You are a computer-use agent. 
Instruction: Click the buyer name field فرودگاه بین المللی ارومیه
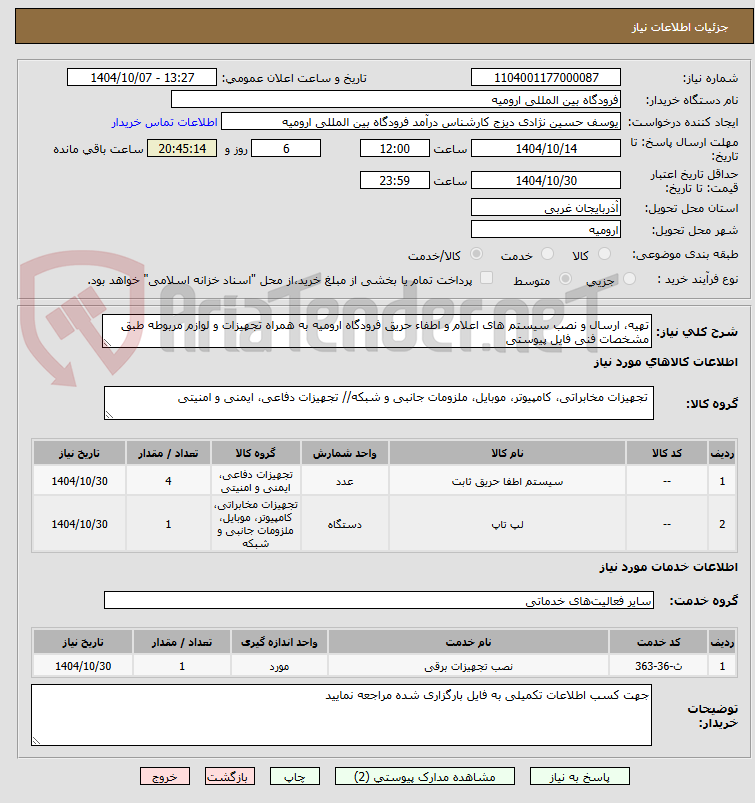pyautogui.click(x=395, y=99)
